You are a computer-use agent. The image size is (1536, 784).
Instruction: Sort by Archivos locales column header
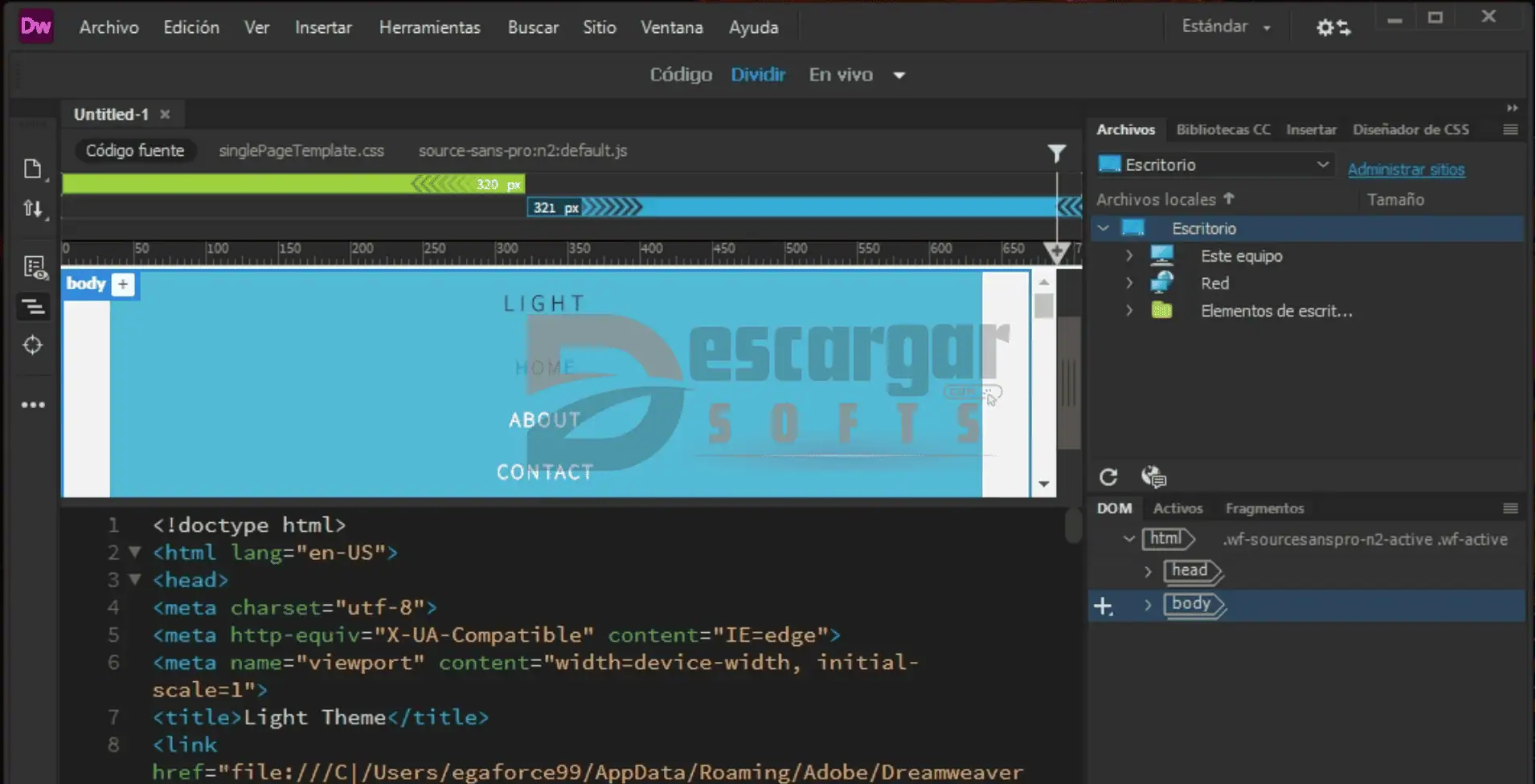point(1164,199)
